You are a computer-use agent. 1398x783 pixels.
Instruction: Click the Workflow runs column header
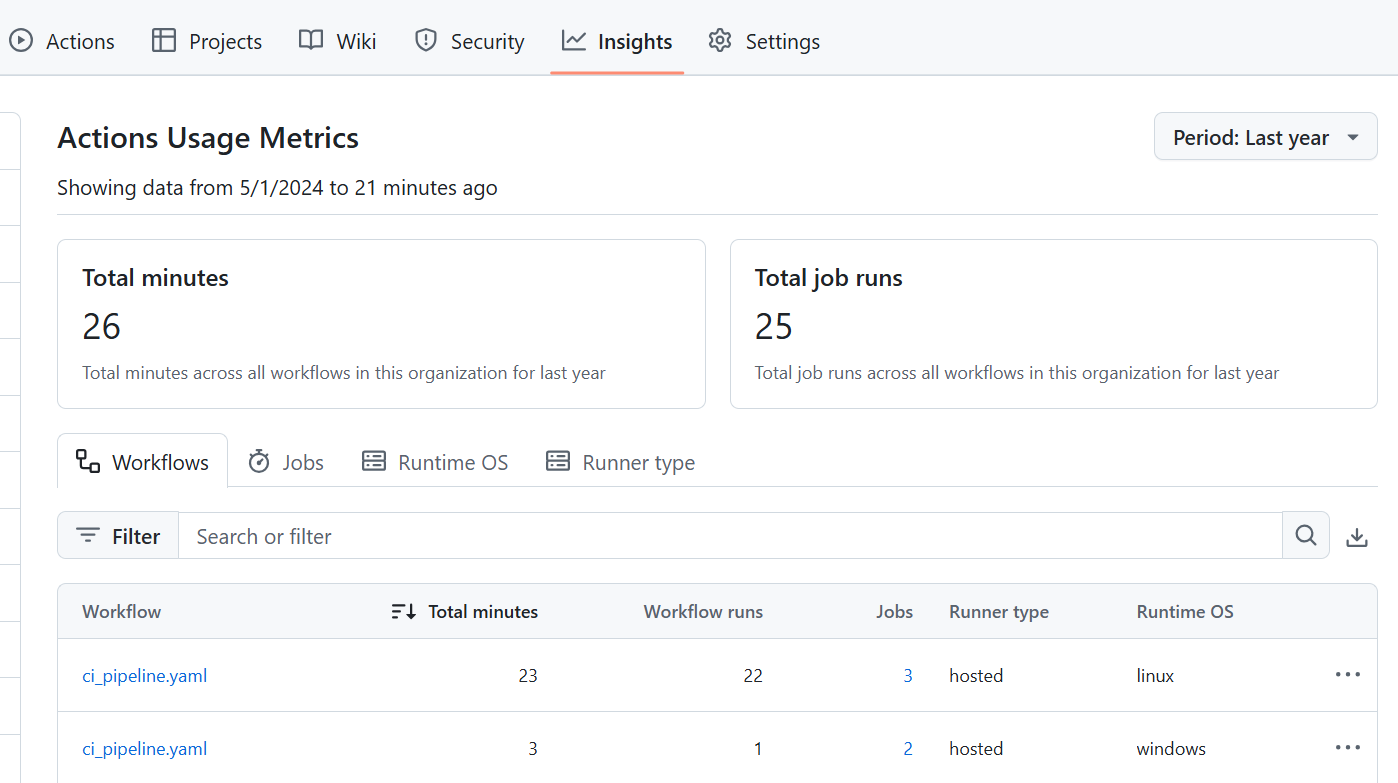click(703, 611)
